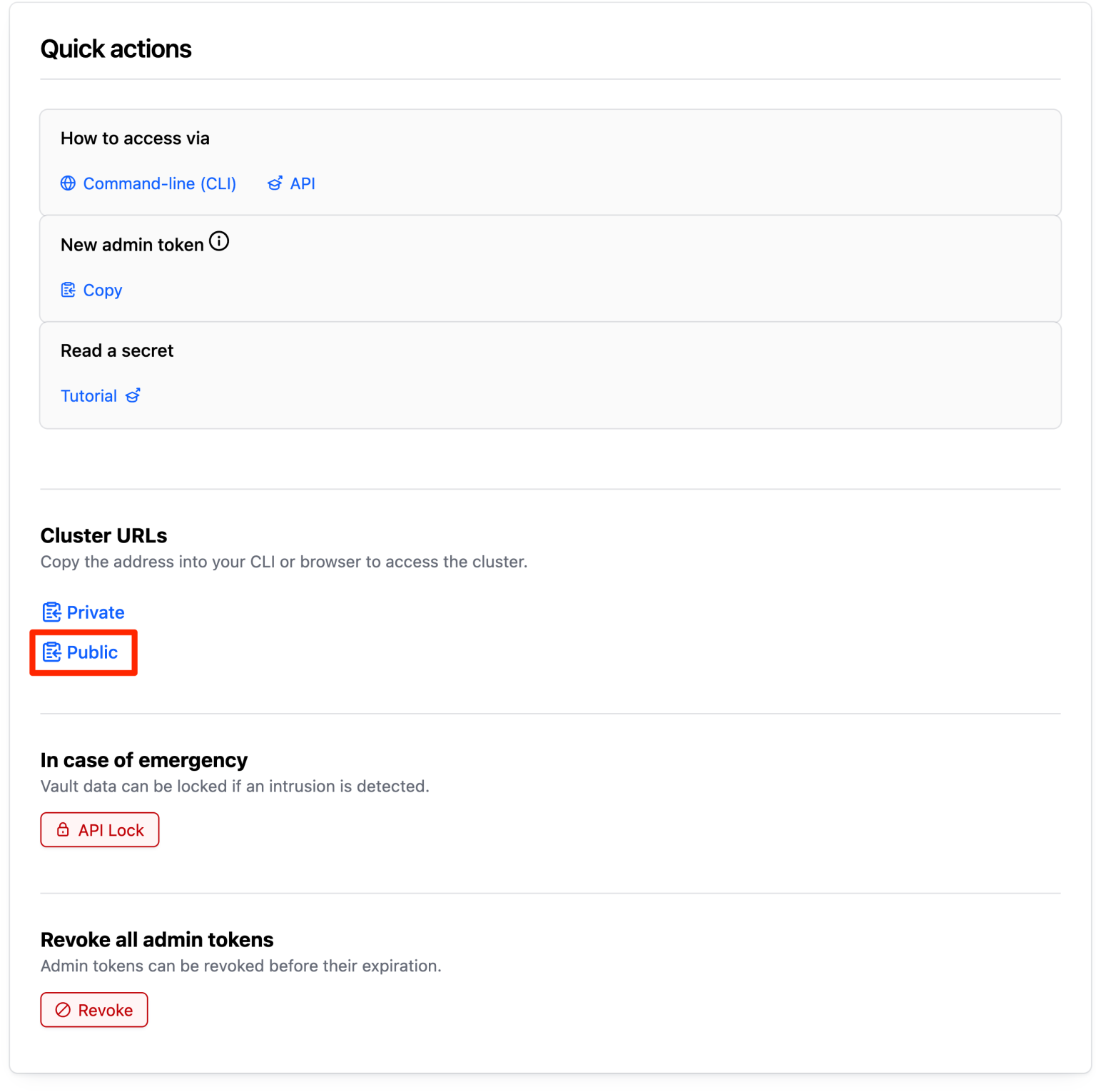Click the Read a secret card
Image resolution: width=1096 pixels, height=1092 pixels.
point(549,375)
